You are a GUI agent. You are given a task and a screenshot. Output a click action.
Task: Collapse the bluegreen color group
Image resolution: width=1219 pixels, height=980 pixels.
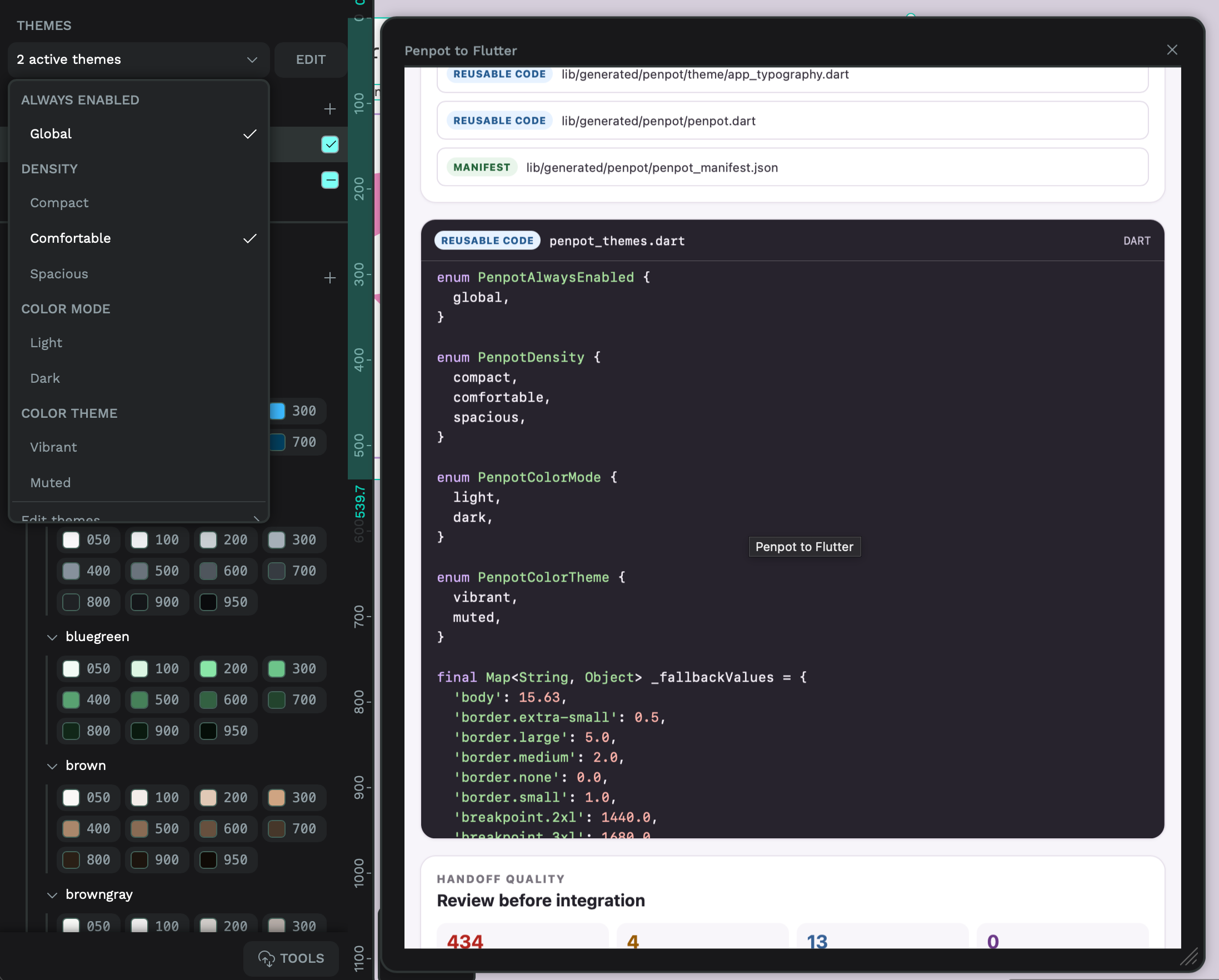52,637
